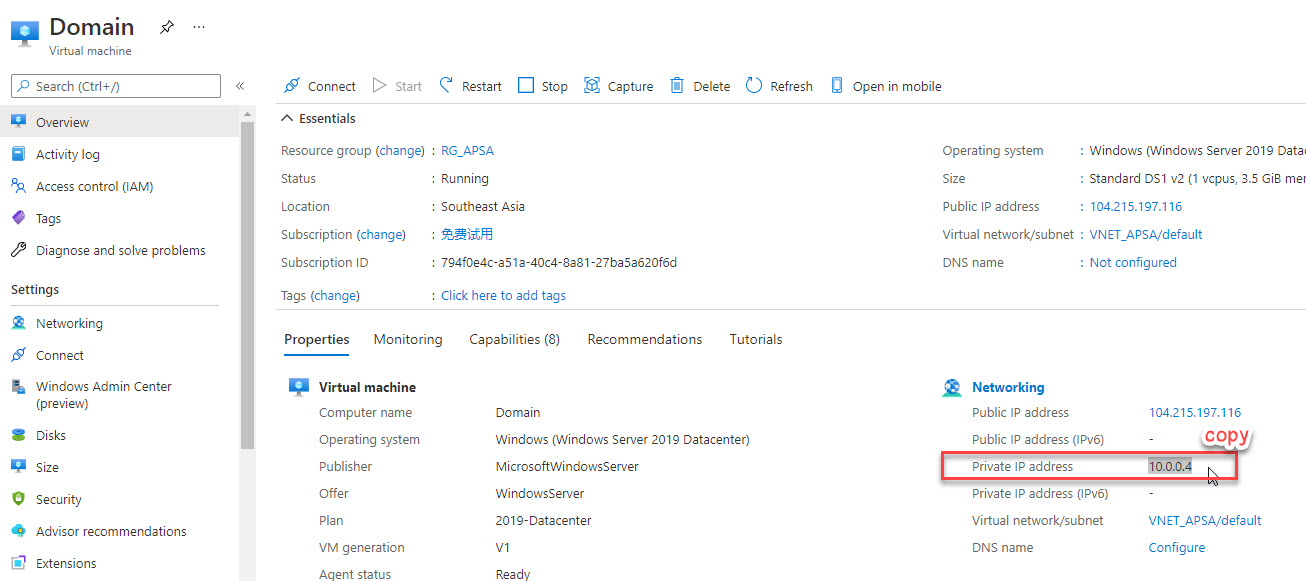Open the more options ellipsis menu
Viewport: 1306px width, 581px height.
pyautogui.click(x=199, y=27)
